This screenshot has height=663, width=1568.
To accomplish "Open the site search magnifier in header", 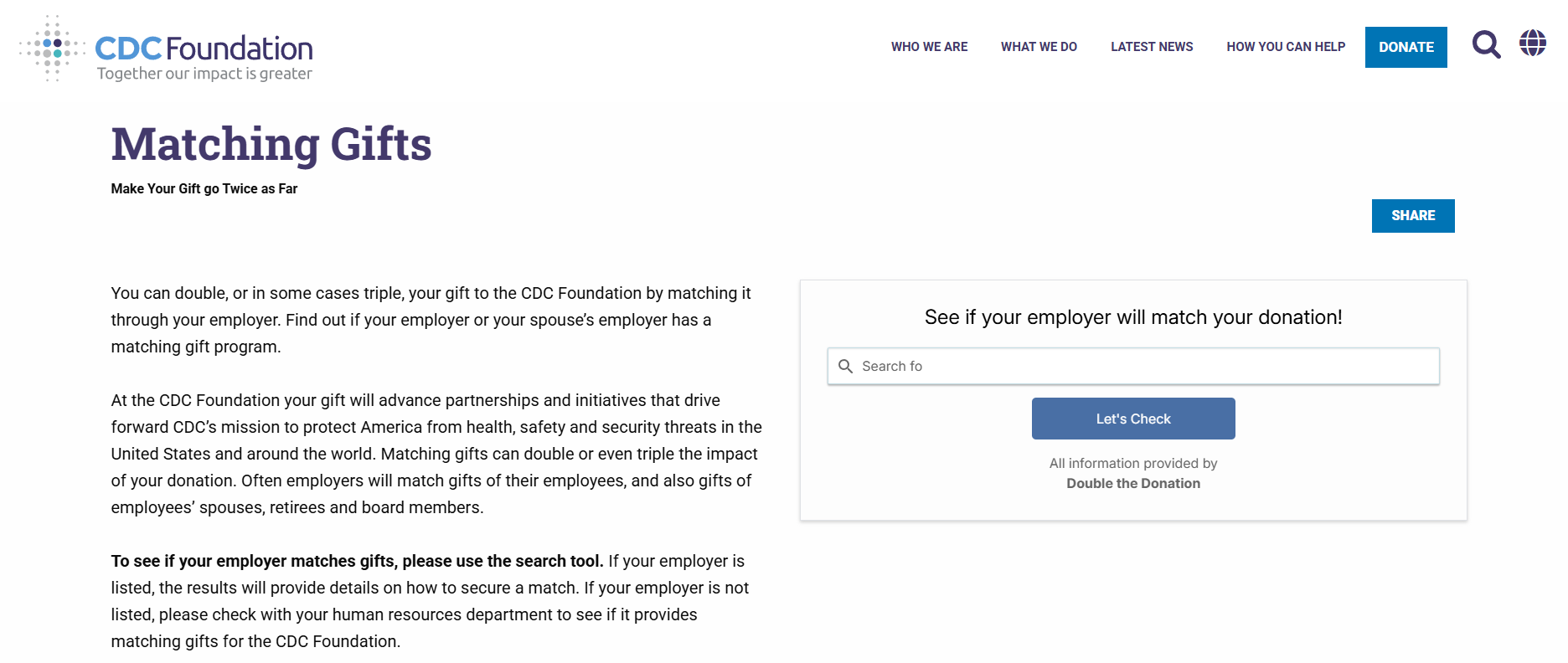I will click(1486, 44).
